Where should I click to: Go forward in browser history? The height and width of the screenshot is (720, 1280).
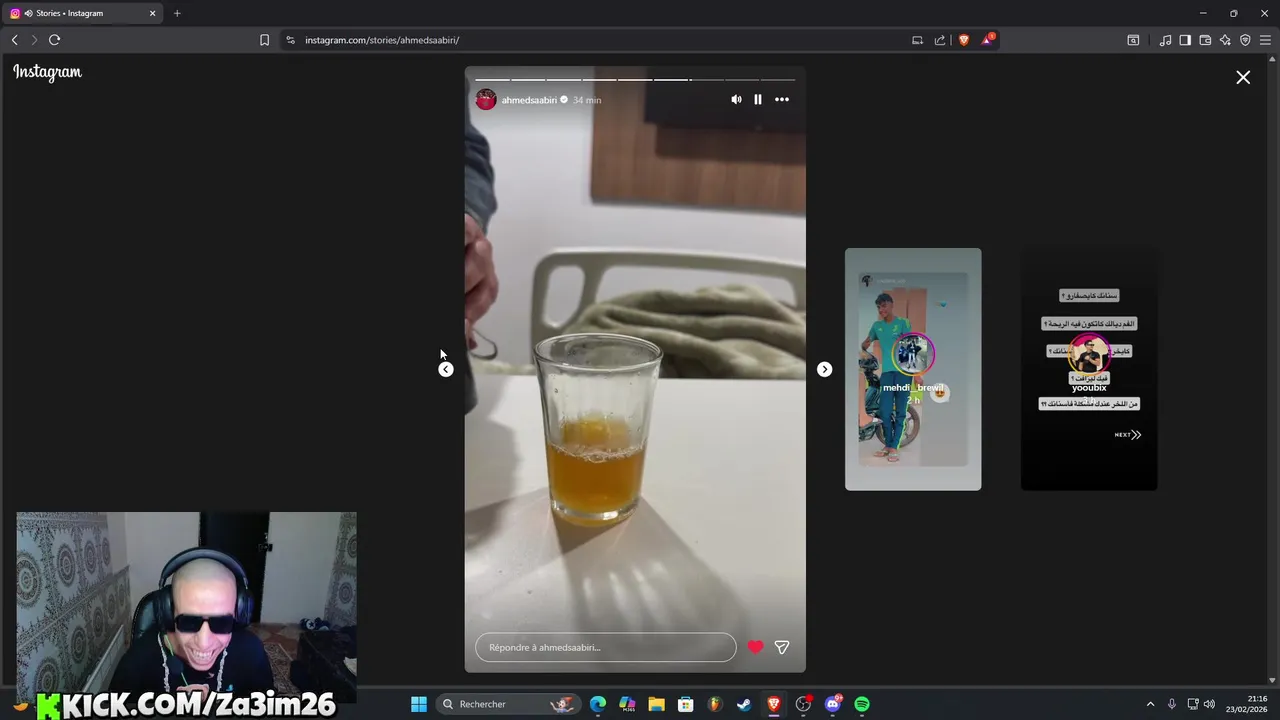coord(34,40)
